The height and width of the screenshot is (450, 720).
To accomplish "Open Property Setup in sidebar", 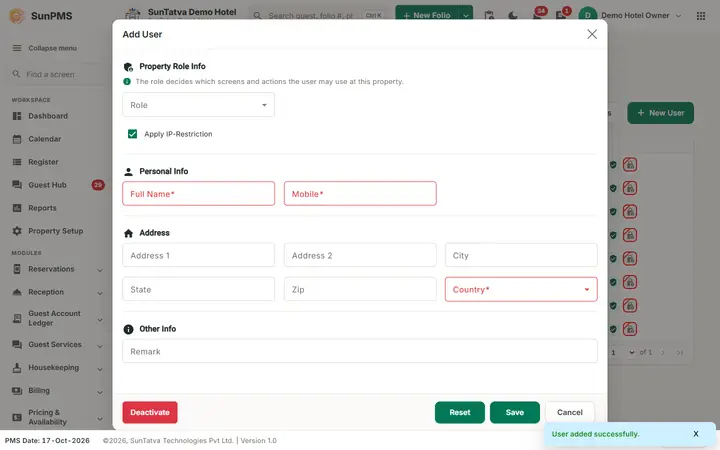I will point(56,231).
